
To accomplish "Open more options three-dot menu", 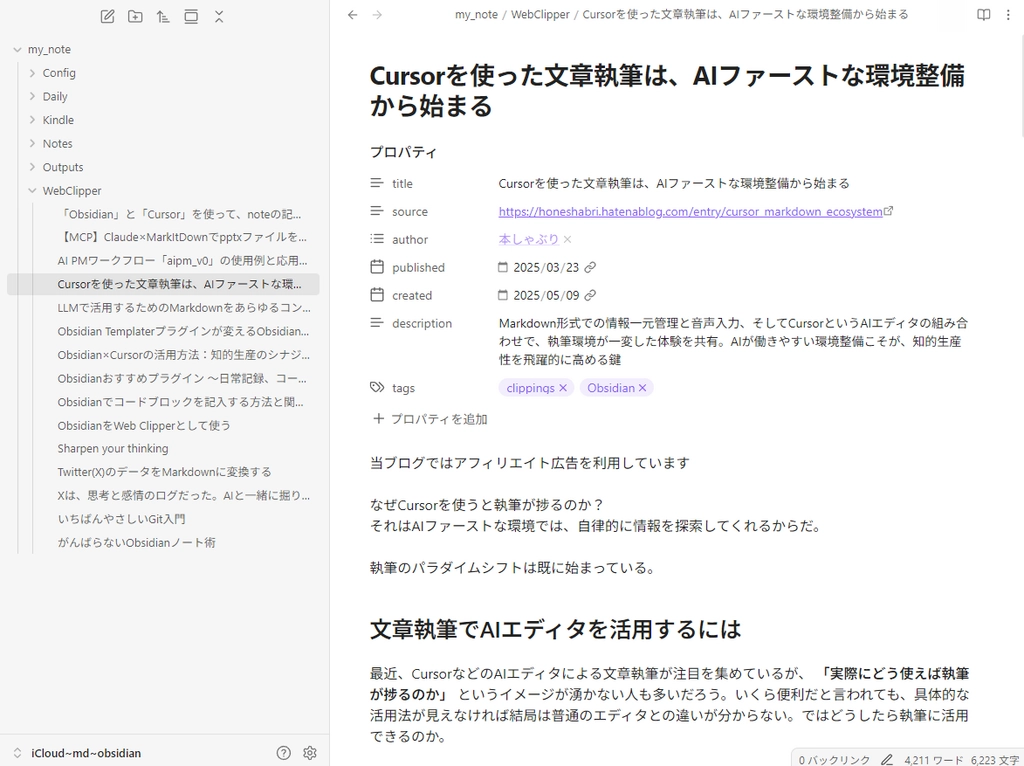I will coord(1008,14).
